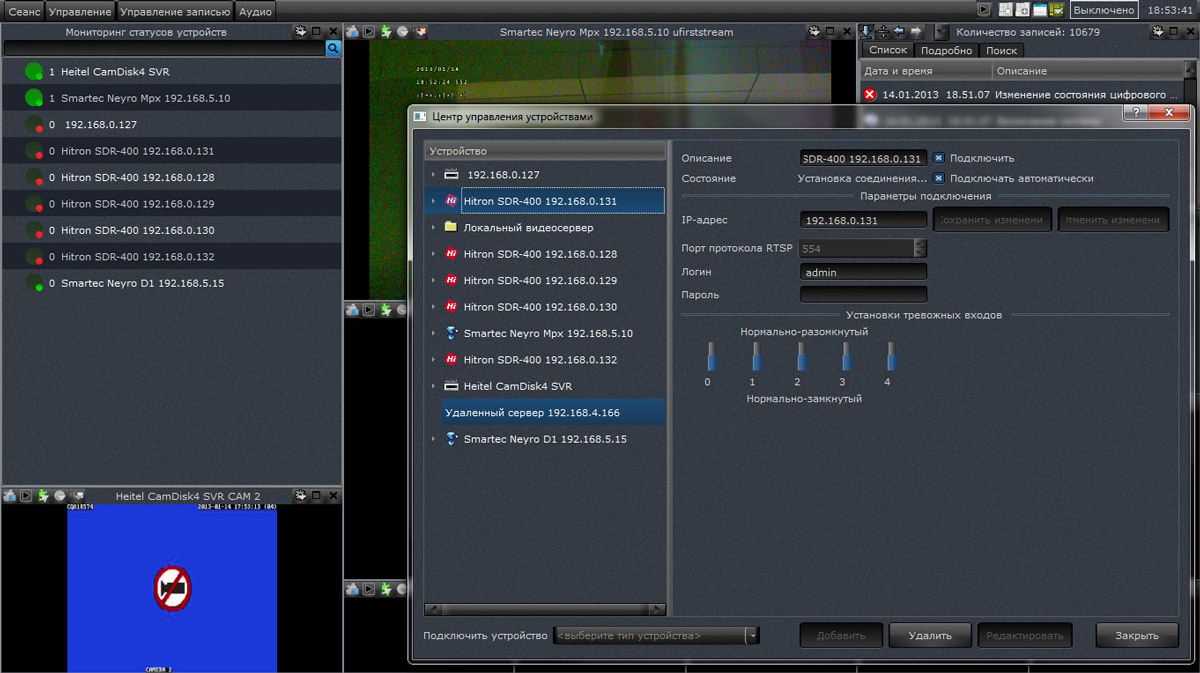Click the split divider icon in event log toolbar
The image size is (1200, 673).
pos(883,32)
